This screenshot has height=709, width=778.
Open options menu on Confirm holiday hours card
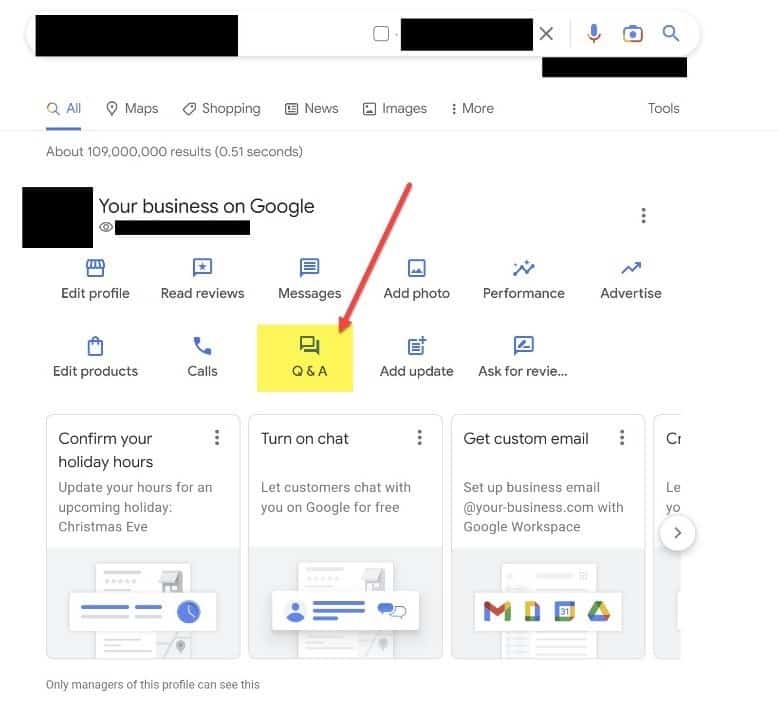[x=217, y=438]
